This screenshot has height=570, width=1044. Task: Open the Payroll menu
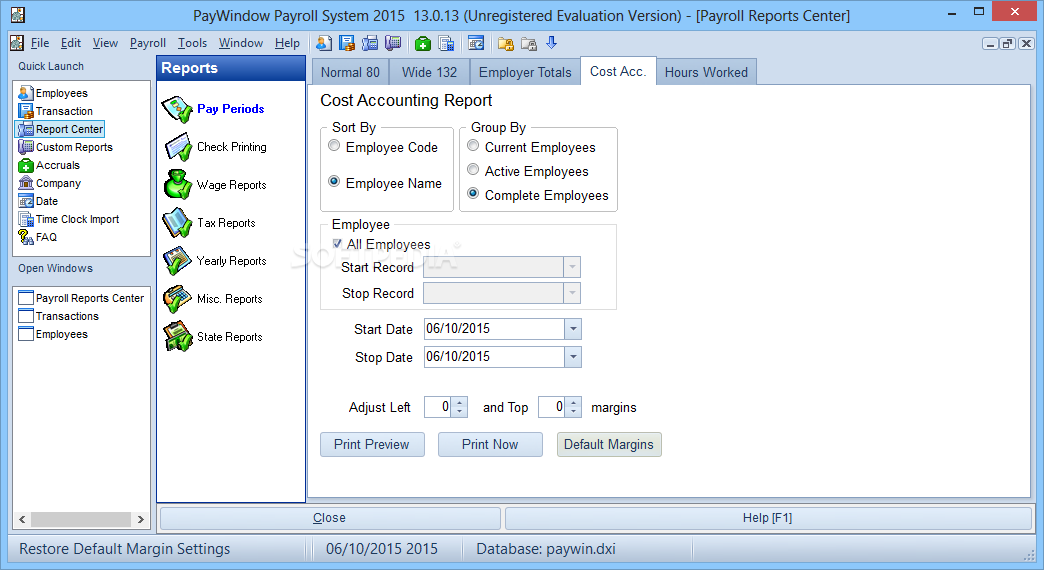coord(148,43)
